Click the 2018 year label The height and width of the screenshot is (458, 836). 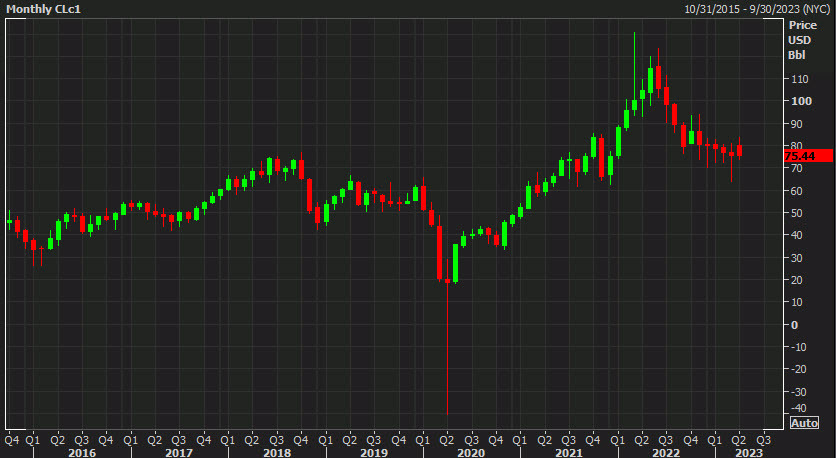pos(277,453)
